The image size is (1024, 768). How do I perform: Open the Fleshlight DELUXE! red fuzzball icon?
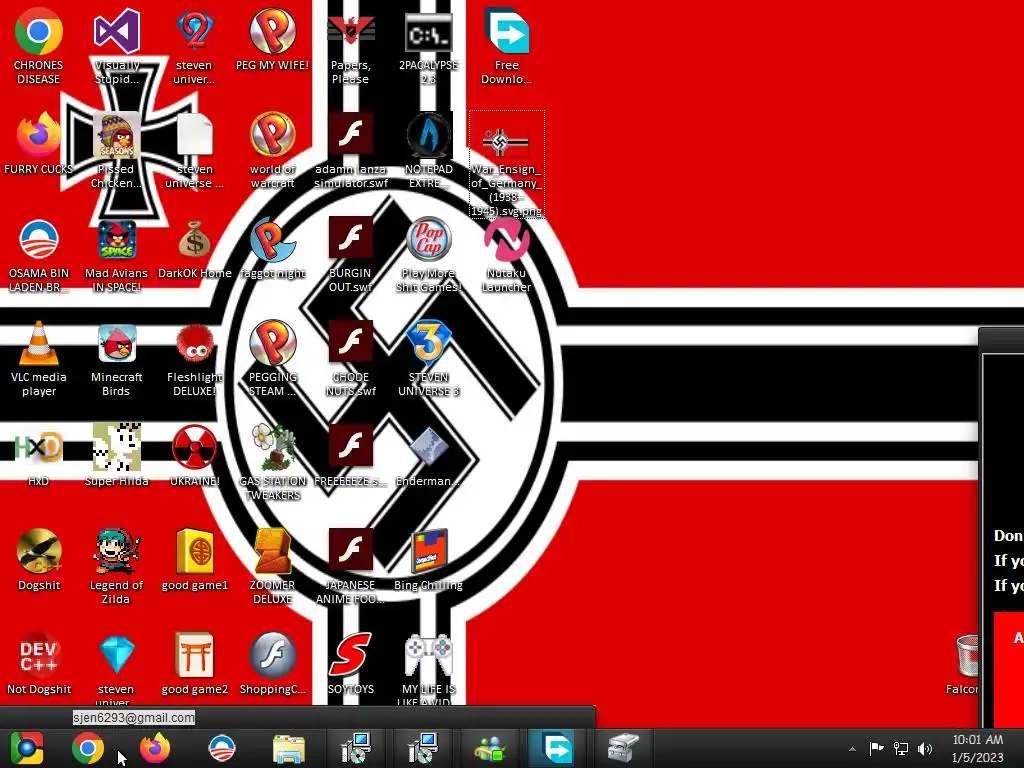(195, 358)
